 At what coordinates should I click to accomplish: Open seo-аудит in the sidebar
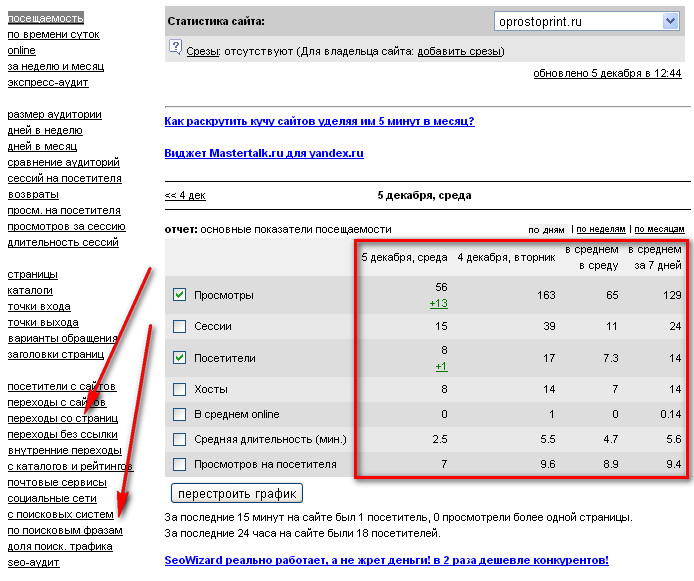pos(33,563)
